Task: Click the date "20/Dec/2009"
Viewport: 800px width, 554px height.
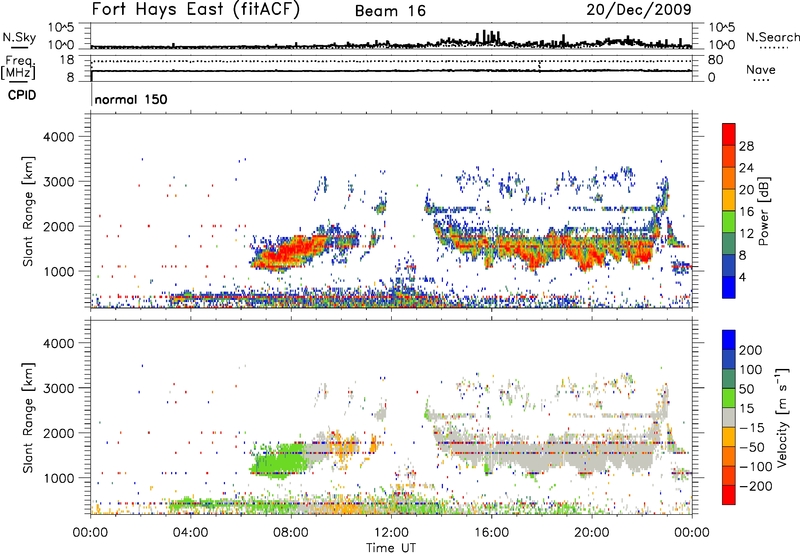Action: pyautogui.click(x=639, y=9)
